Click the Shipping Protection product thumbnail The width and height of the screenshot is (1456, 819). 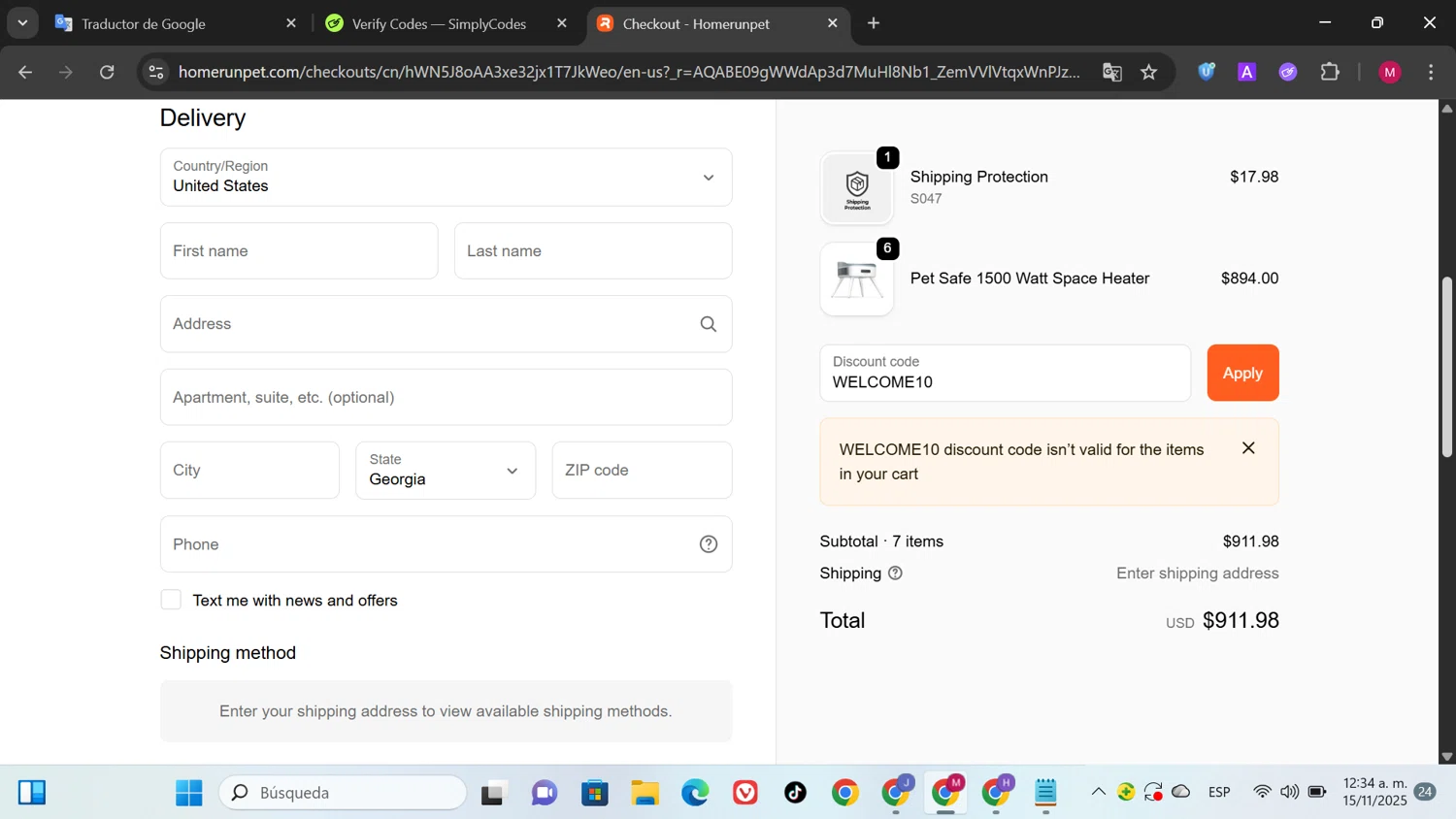856,187
